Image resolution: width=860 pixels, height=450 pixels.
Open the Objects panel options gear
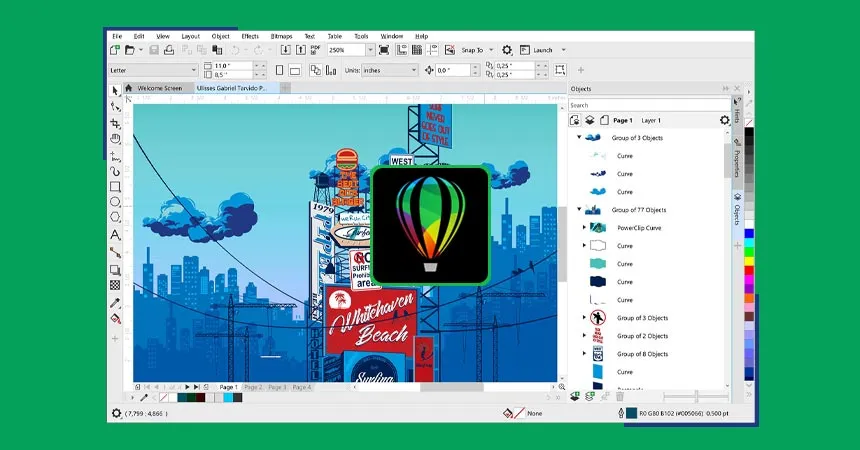point(725,120)
